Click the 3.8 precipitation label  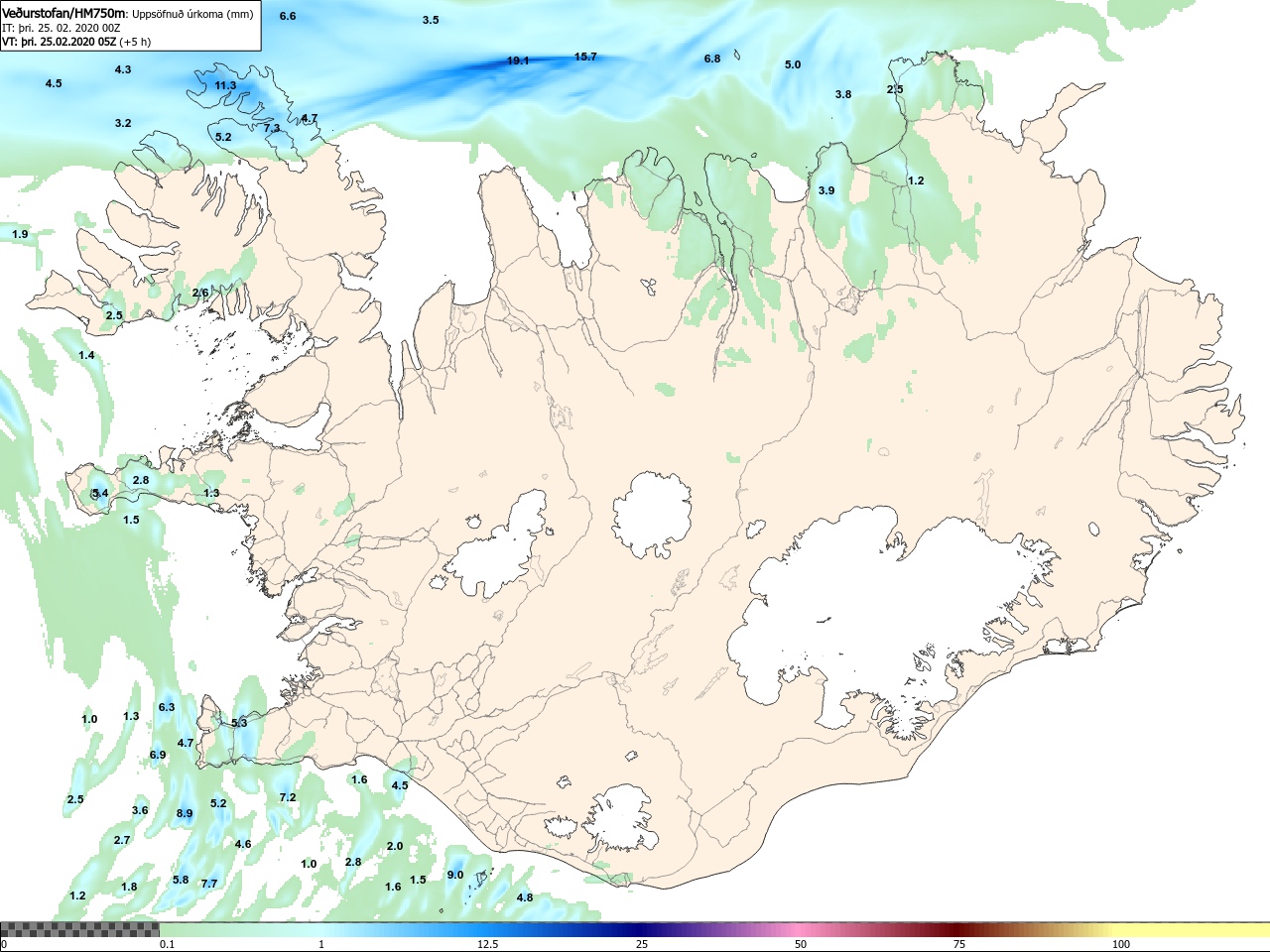click(x=843, y=94)
